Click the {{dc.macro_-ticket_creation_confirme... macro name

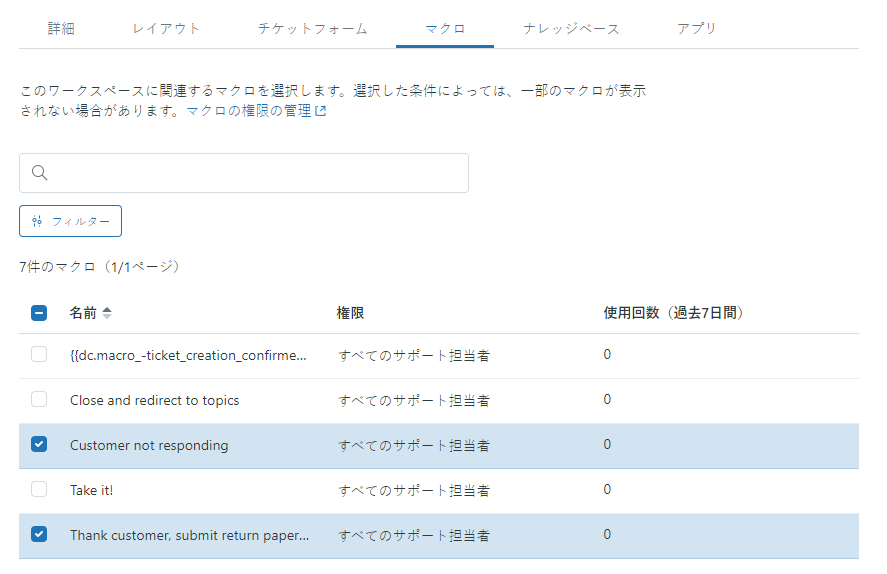coord(188,355)
